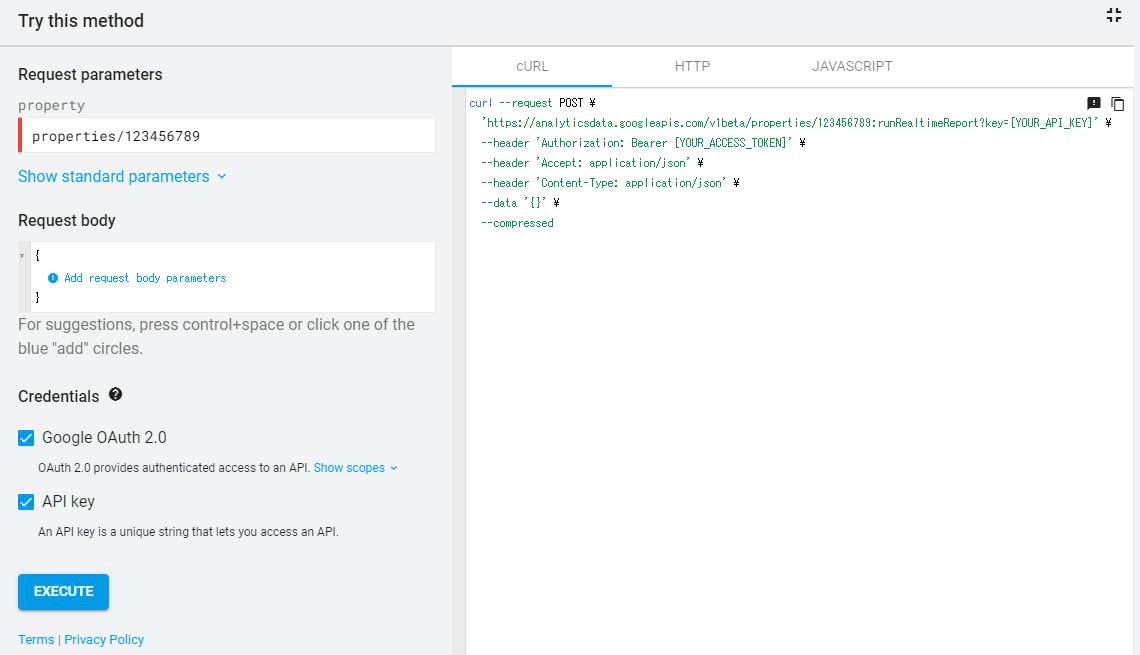
Task: Copy the cURL snippet using the copy icon
Action: click(1117, 103)
